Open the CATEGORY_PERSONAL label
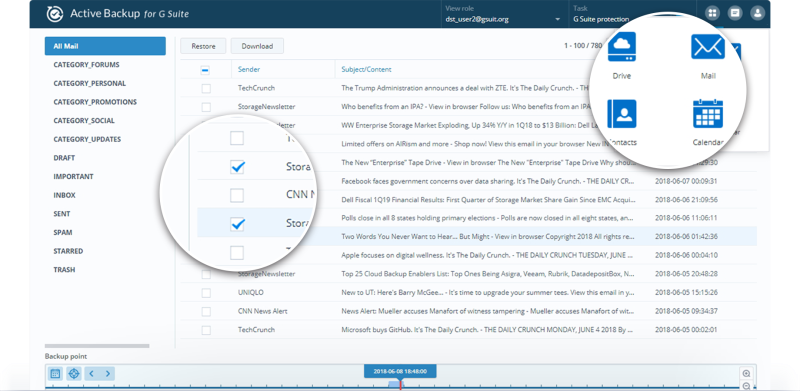The width and height of the screenshot is (800, 391). 90,83
